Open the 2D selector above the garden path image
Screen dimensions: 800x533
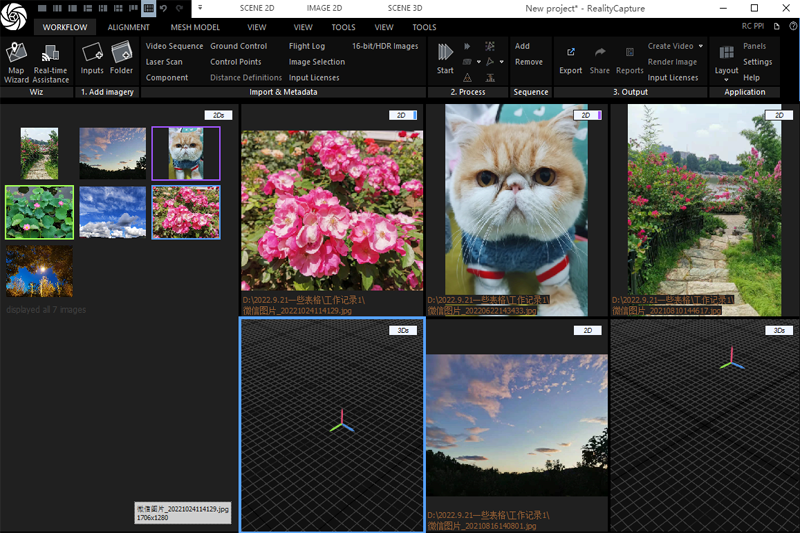[x=779, y=115]
